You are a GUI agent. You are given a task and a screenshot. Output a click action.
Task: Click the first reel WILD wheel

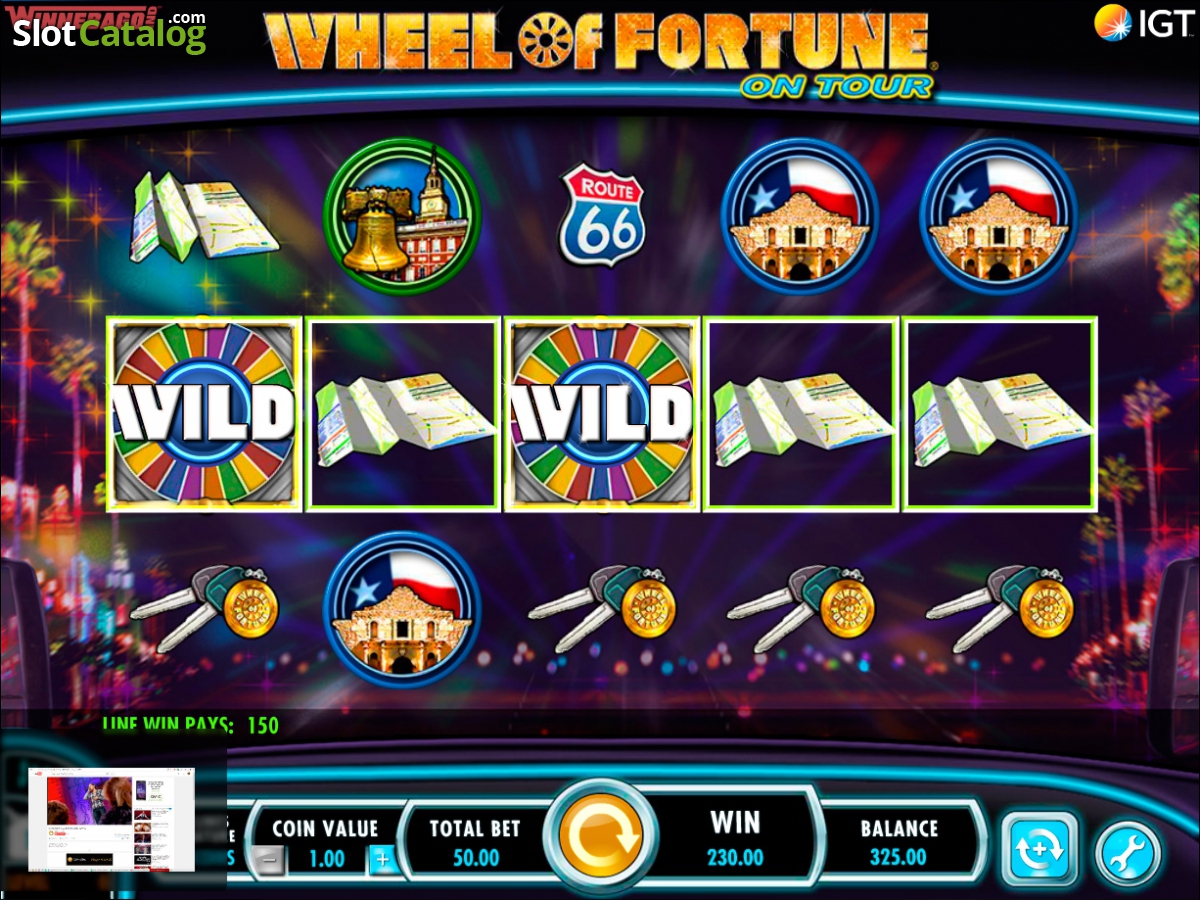(x=203, y=414)
